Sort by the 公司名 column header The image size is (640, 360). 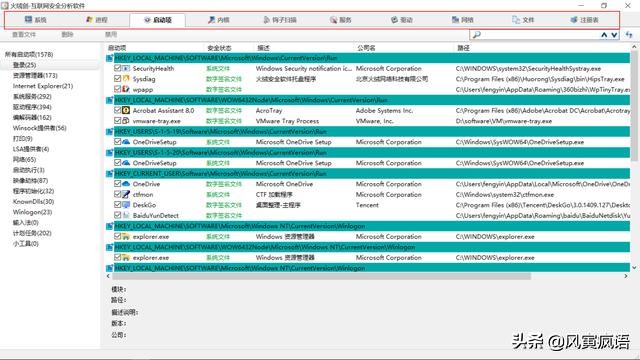point(366,48)
